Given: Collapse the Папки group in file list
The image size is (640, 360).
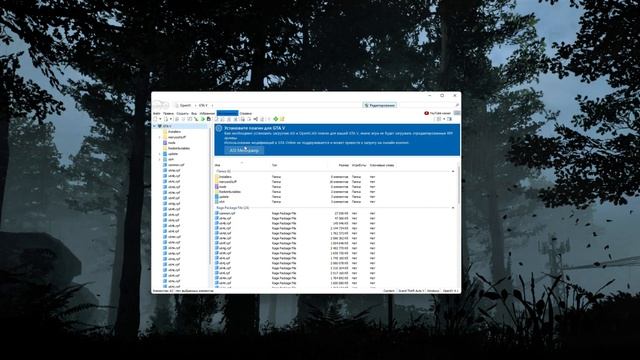Looking at the screenshot, I should pos(453,171).
